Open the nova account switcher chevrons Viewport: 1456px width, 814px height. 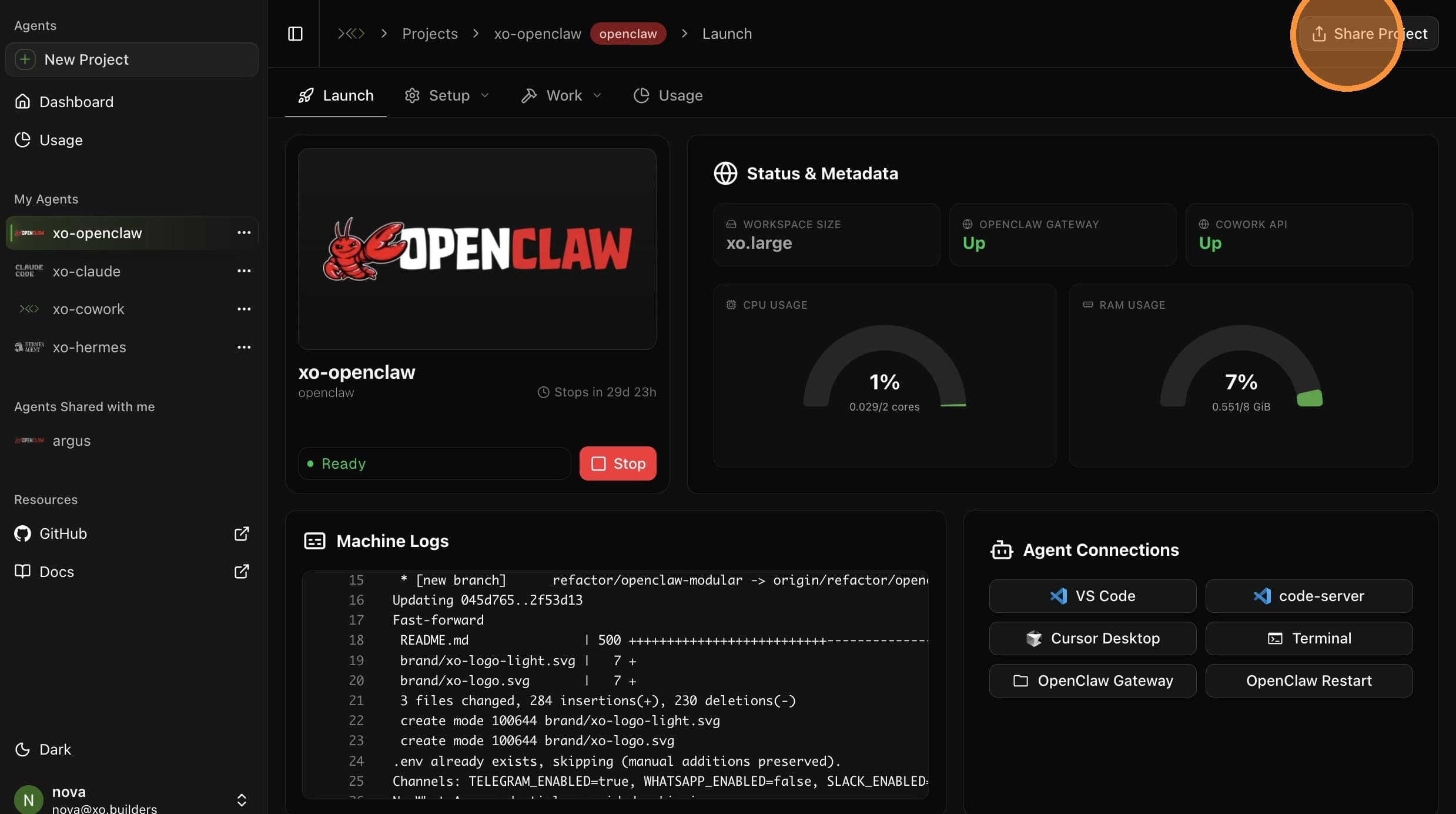pyautogui.click(x=242, y=800)
